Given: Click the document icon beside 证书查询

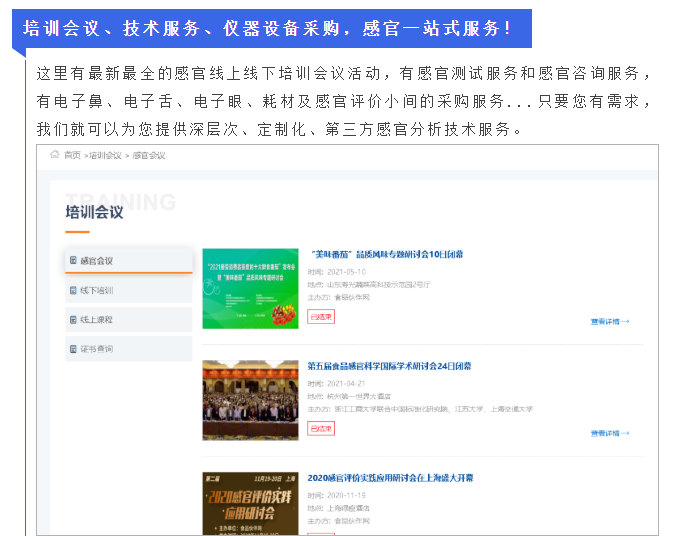Looking at the screenshot, I should [73, 349].
